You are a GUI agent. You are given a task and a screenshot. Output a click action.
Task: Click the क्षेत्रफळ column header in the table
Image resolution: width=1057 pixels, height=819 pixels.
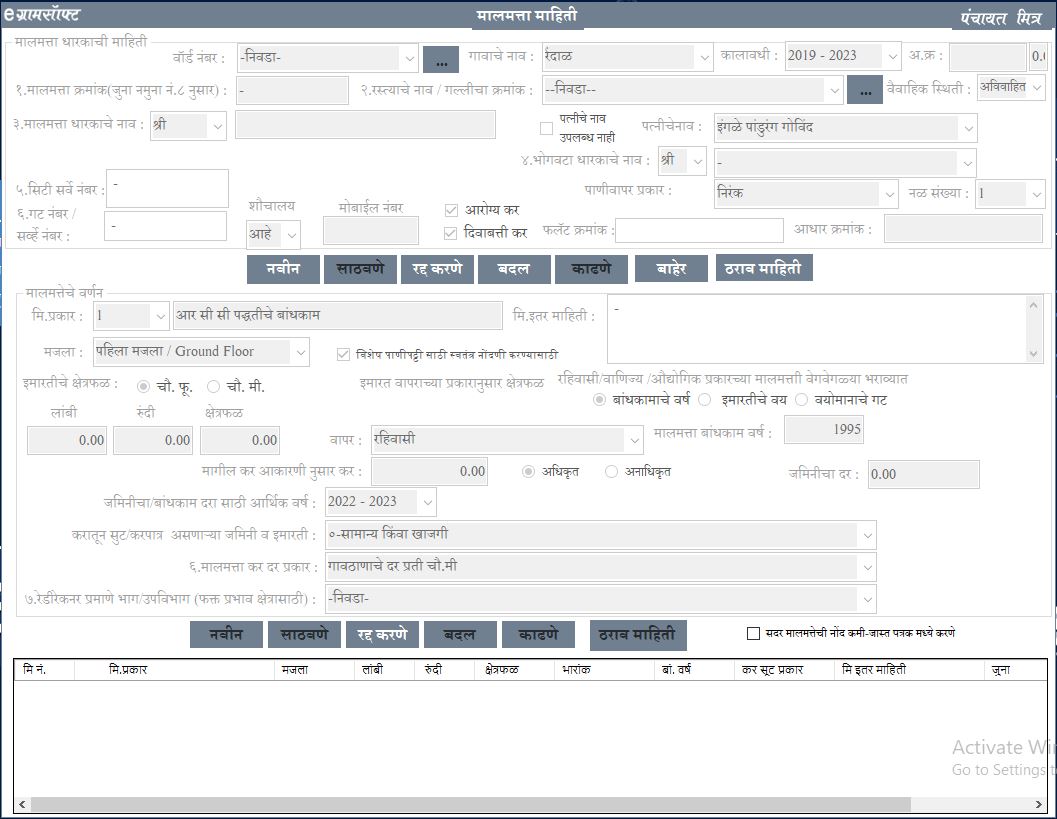pyautogui.click(x=500, y=669)
